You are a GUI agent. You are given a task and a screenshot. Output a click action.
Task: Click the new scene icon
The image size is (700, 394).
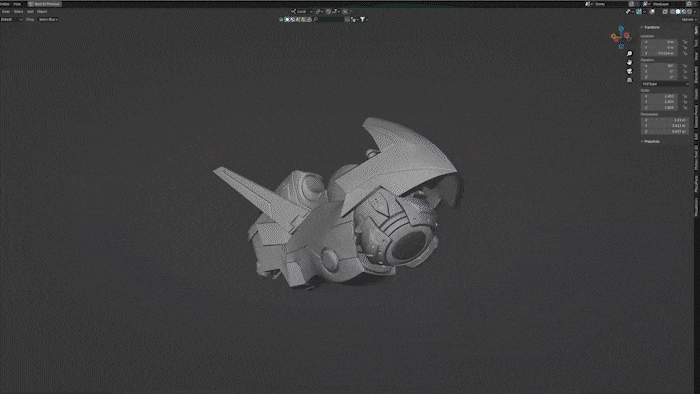(631, 4)
